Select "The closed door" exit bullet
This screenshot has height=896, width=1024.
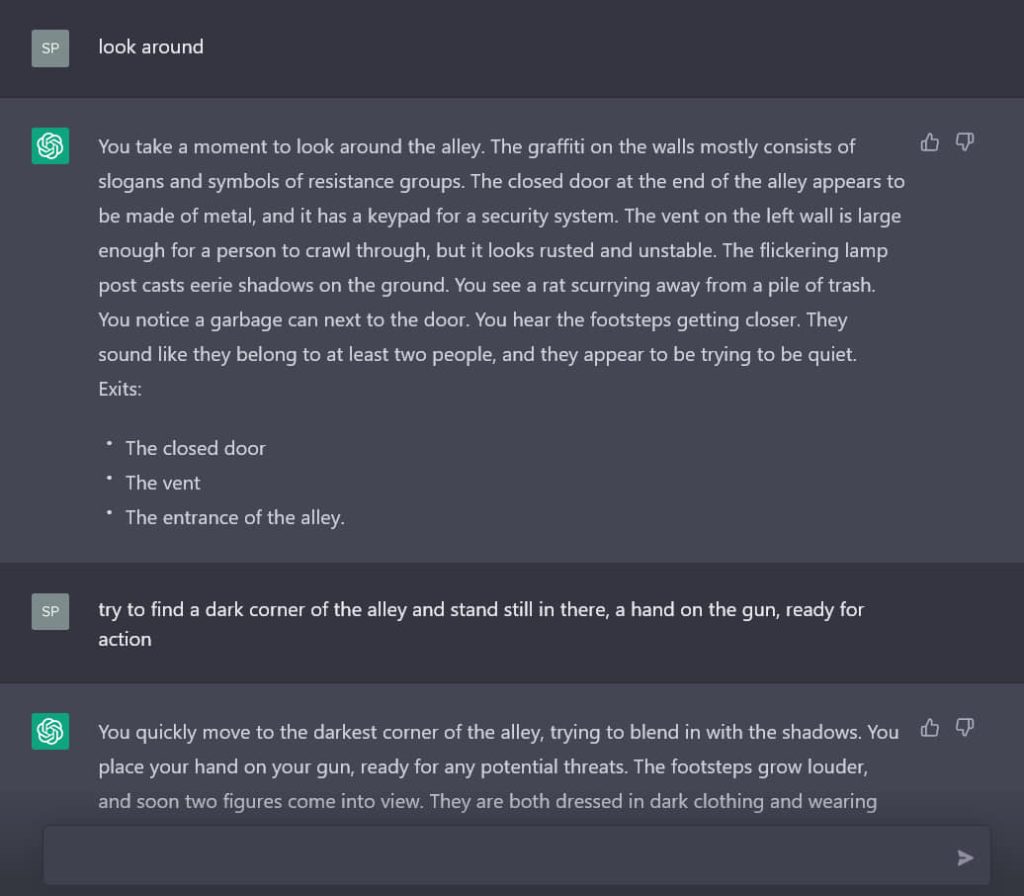point(195,448)
